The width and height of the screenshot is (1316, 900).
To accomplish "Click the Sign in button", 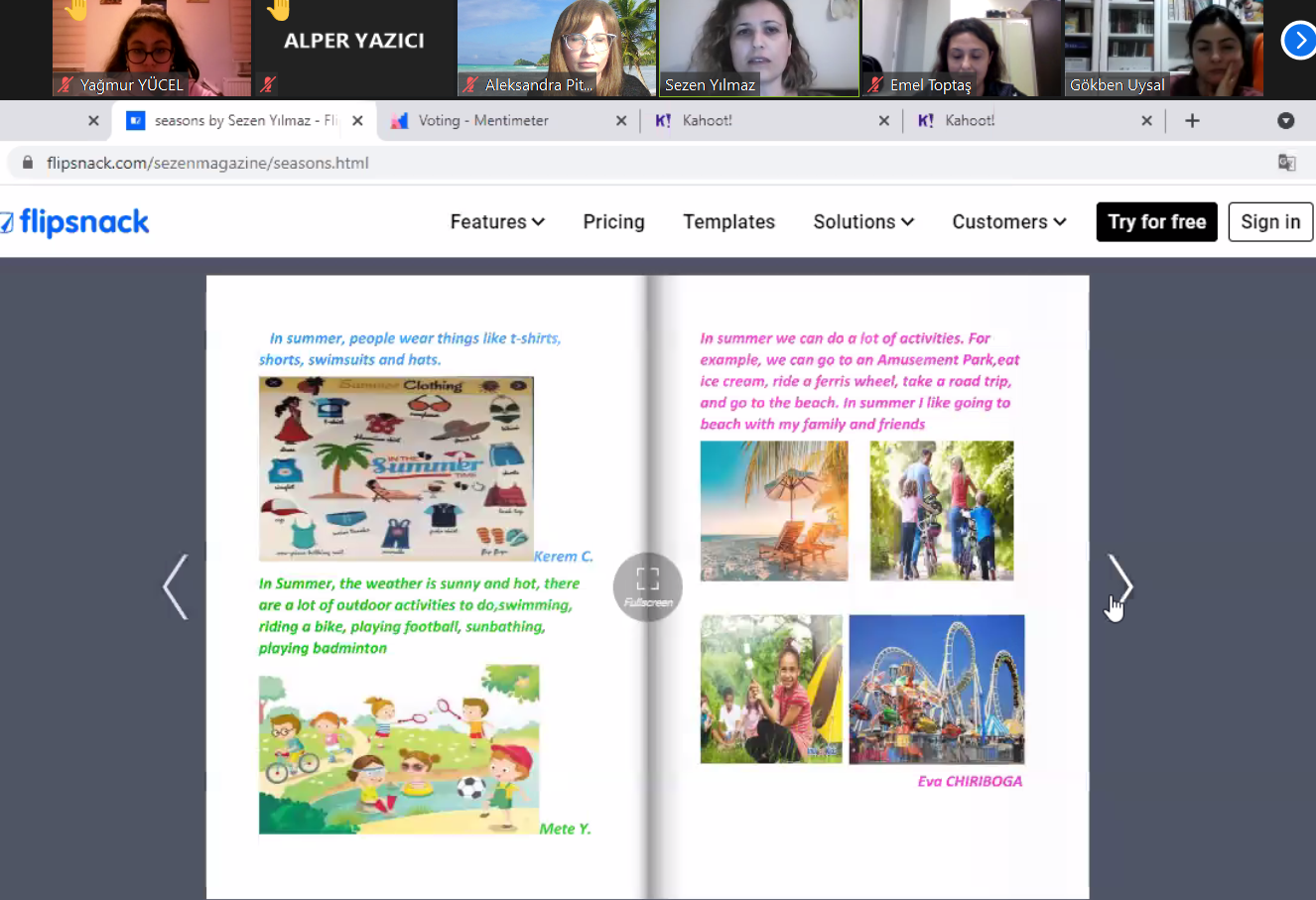I will click(1269, 222).
